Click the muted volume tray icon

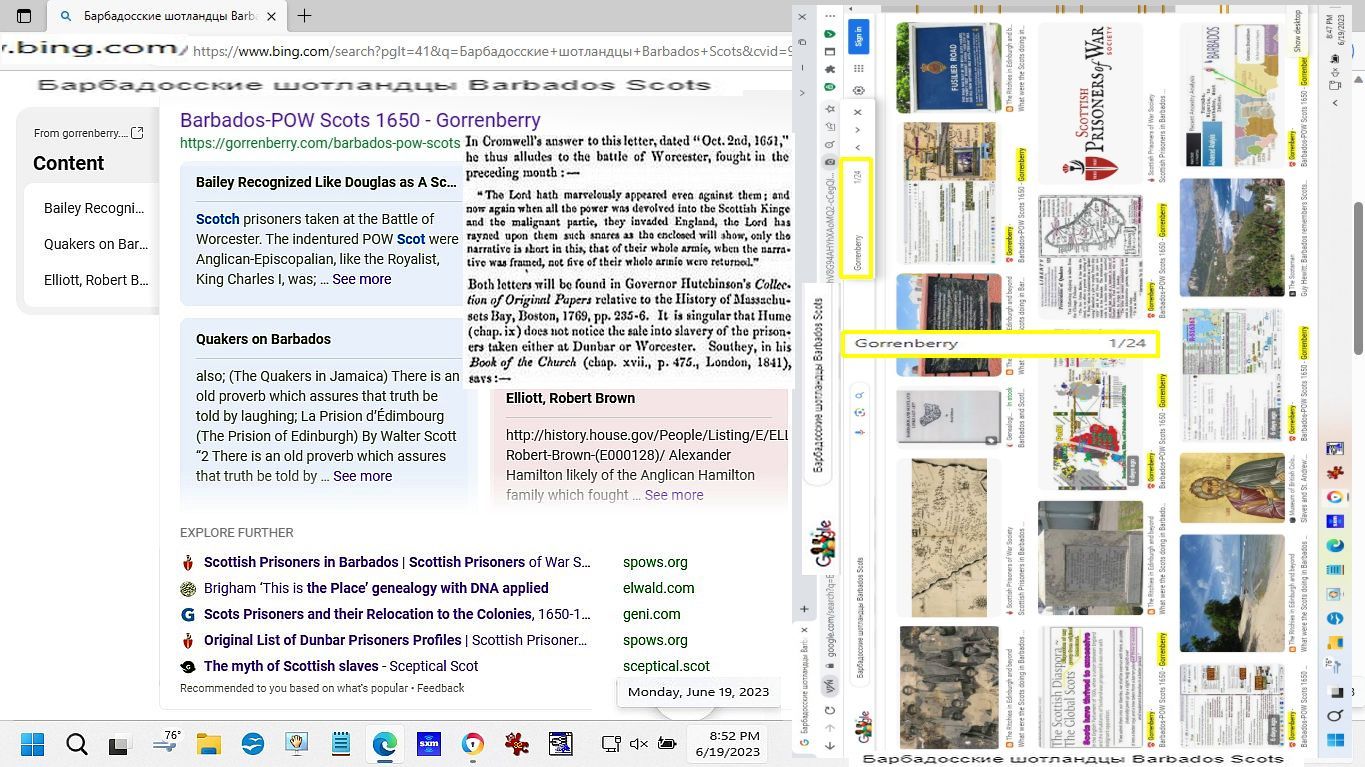pyautogui.click(x=640, y=744)
